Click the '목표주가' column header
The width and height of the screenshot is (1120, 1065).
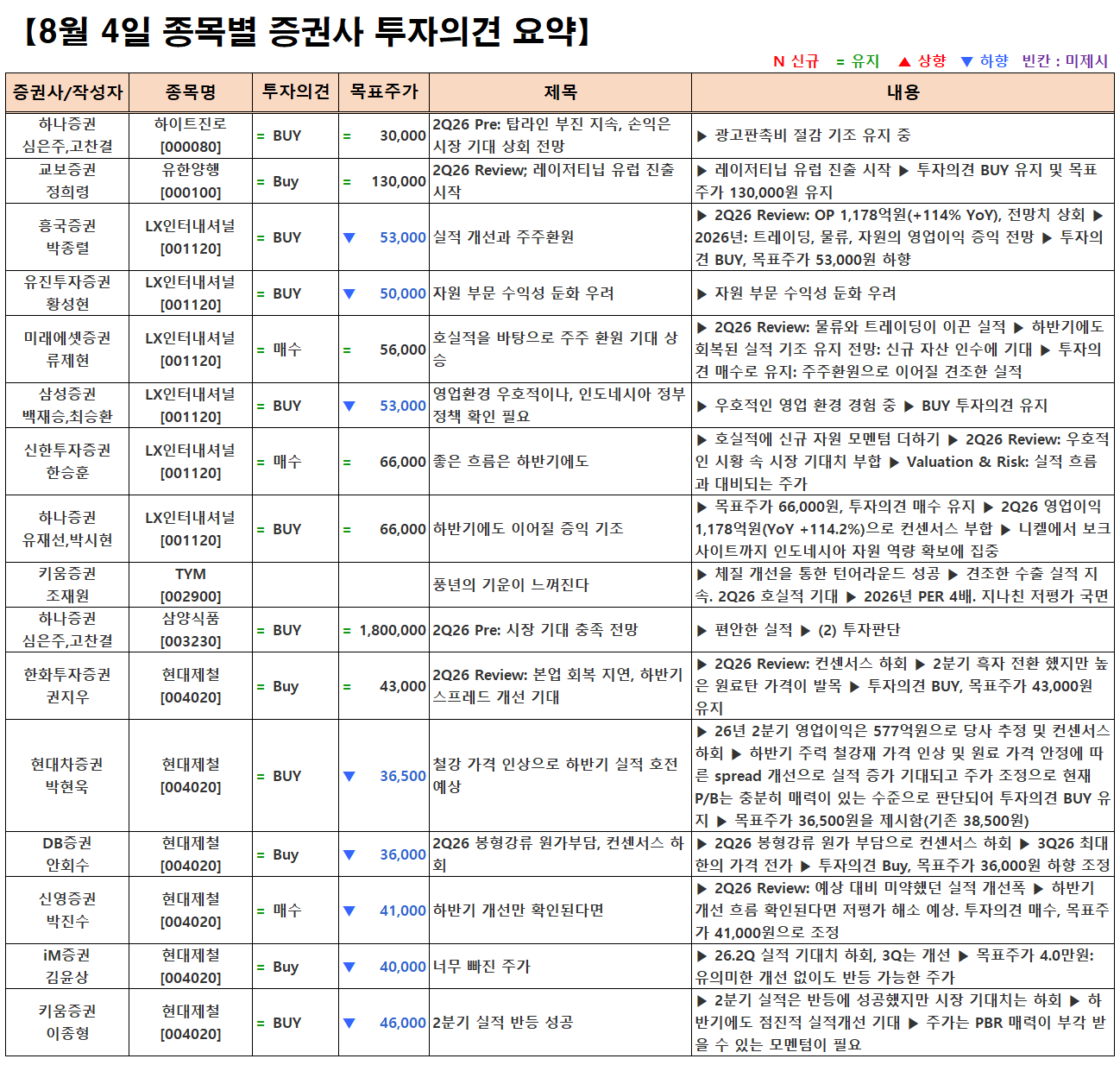coord(384,92)
